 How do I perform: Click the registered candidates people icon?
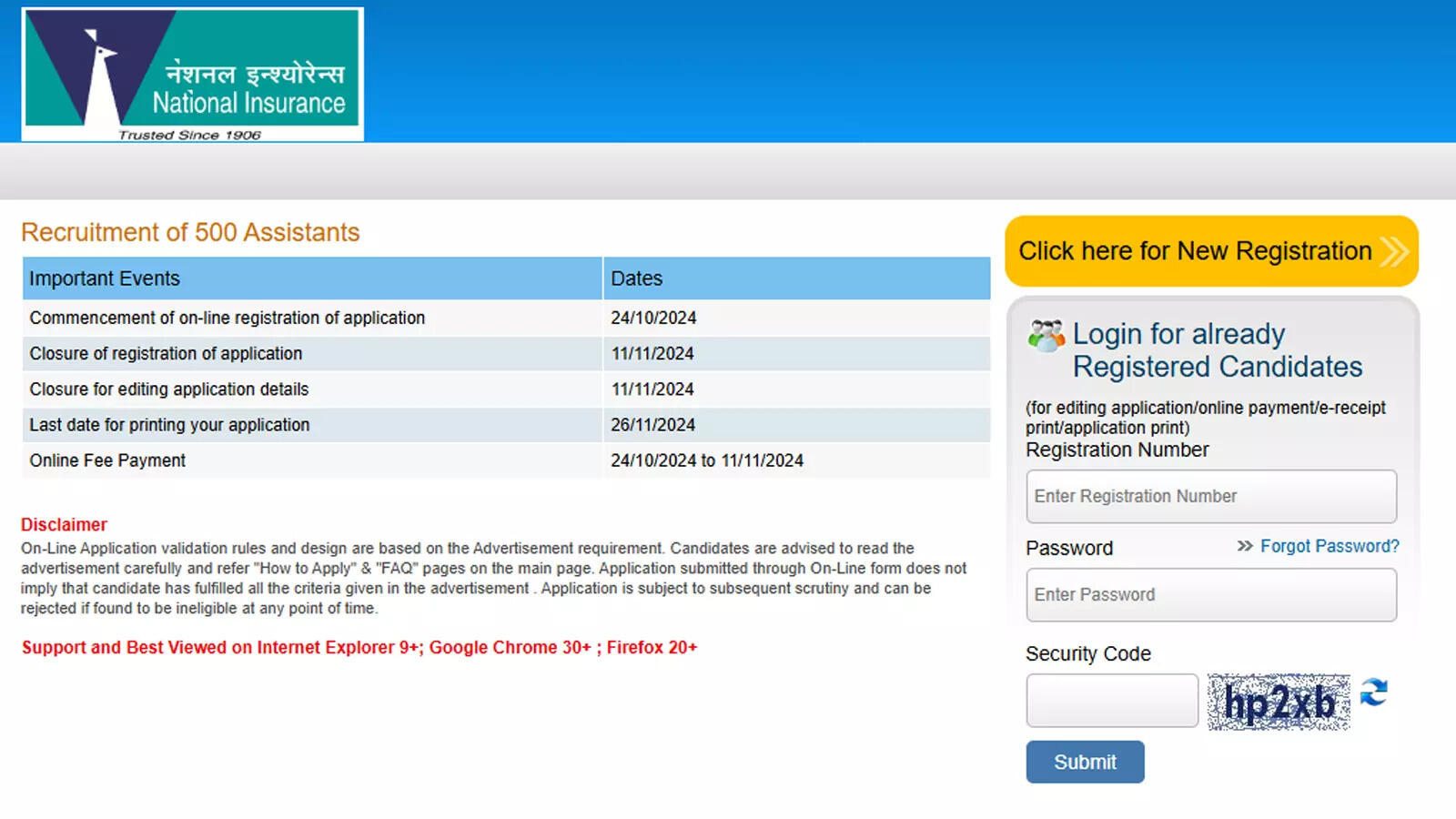pos(1046,335)
